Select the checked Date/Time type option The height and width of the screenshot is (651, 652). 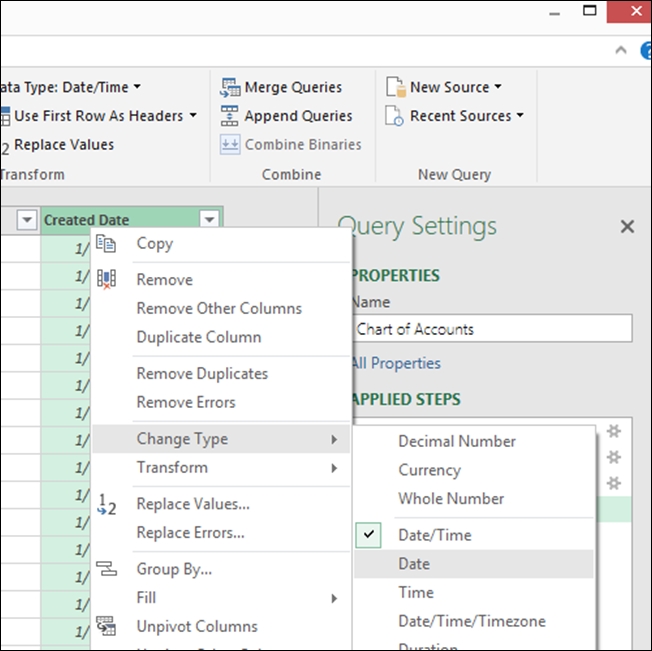tap(435, 535)
